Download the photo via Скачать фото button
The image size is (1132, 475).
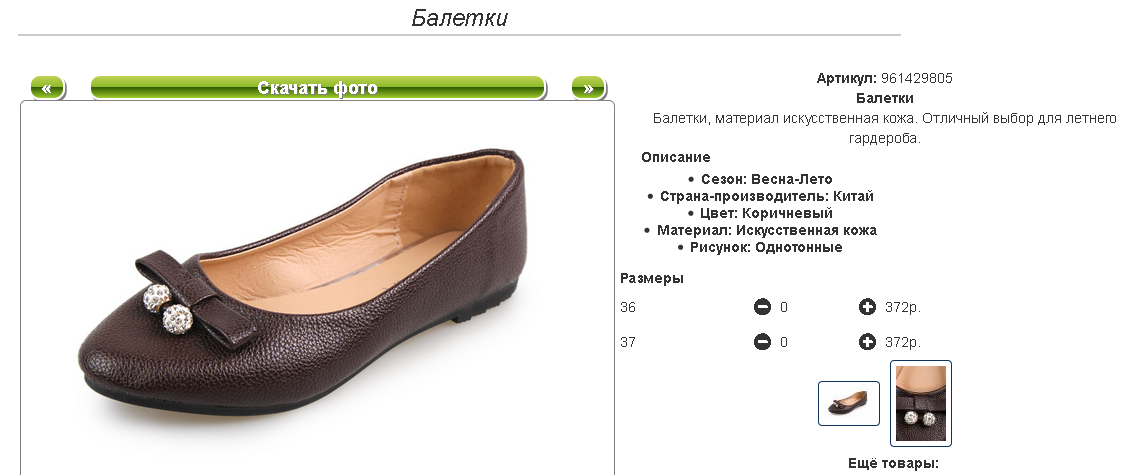pyautogui.click(x=318, y=88)
